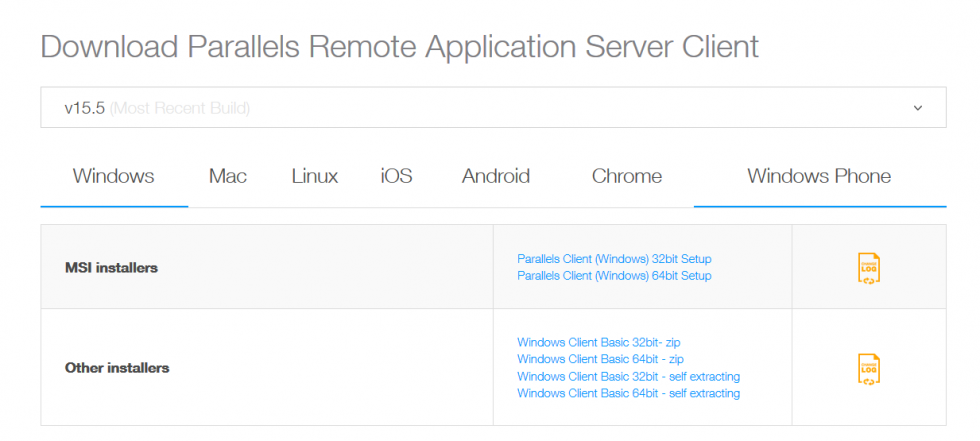Image resolution: width=980 pixels, height=441 pixels.
Task: Click the version dropdown chevron arrow
Action: click(x=918, y=108)
